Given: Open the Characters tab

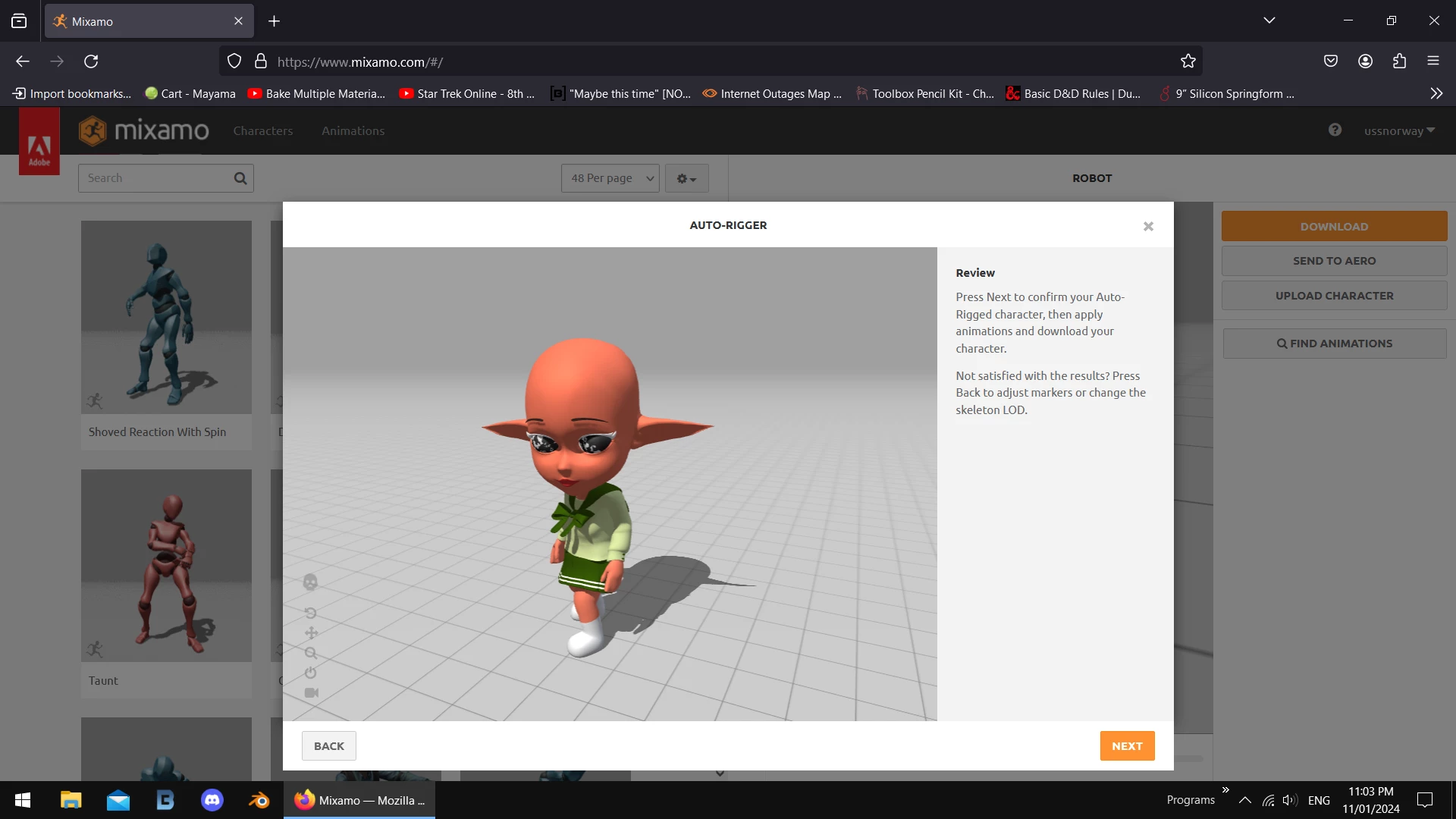Looking at the screenshot, I should point(262,130).
